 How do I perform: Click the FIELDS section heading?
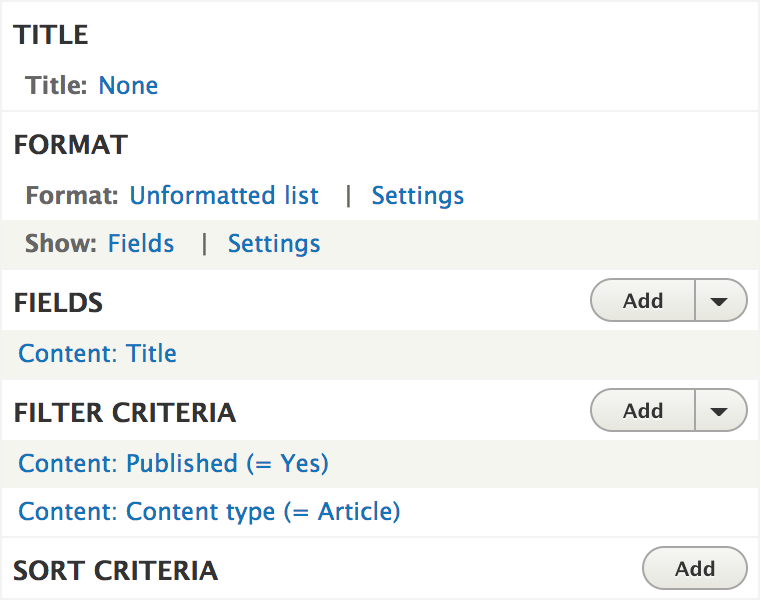coord(59,303)
